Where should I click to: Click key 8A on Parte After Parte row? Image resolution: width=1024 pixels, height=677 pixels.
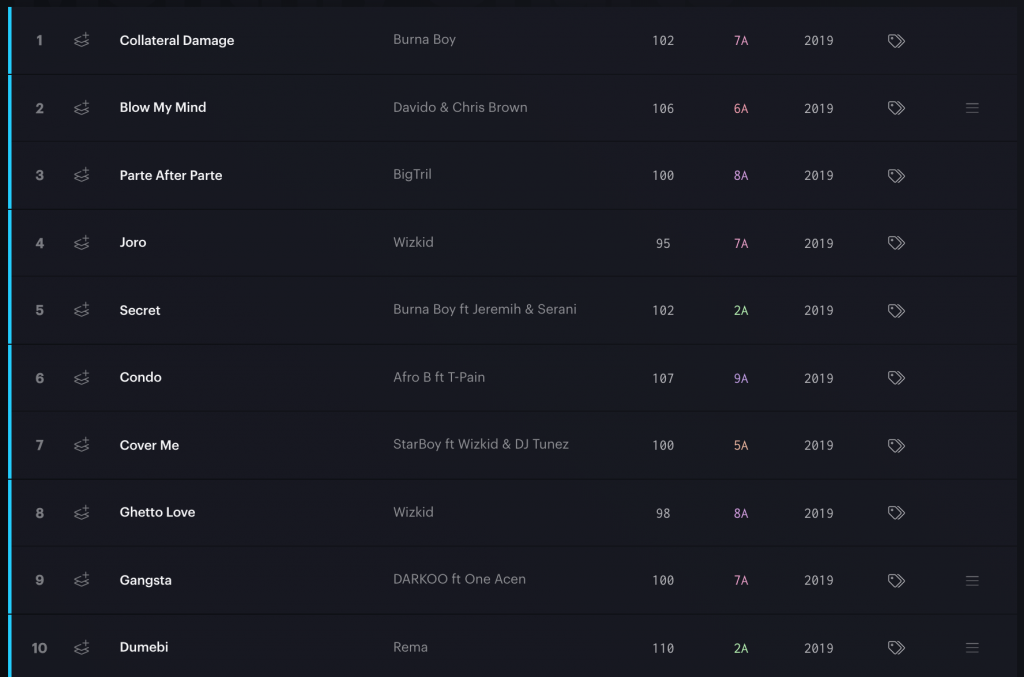pyautogui.click(x=741, y=176)
